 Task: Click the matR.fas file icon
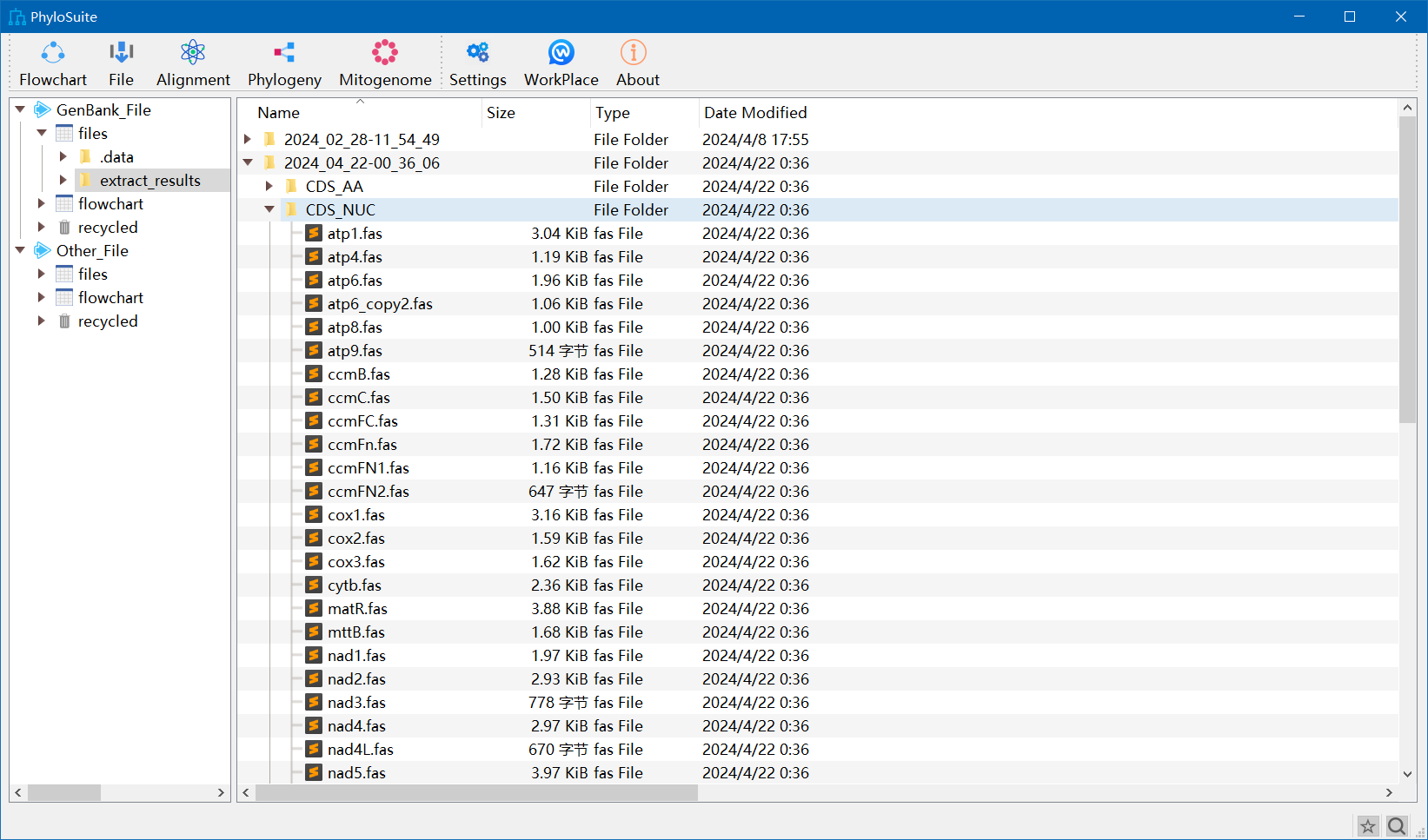click(x=314, y=608)
